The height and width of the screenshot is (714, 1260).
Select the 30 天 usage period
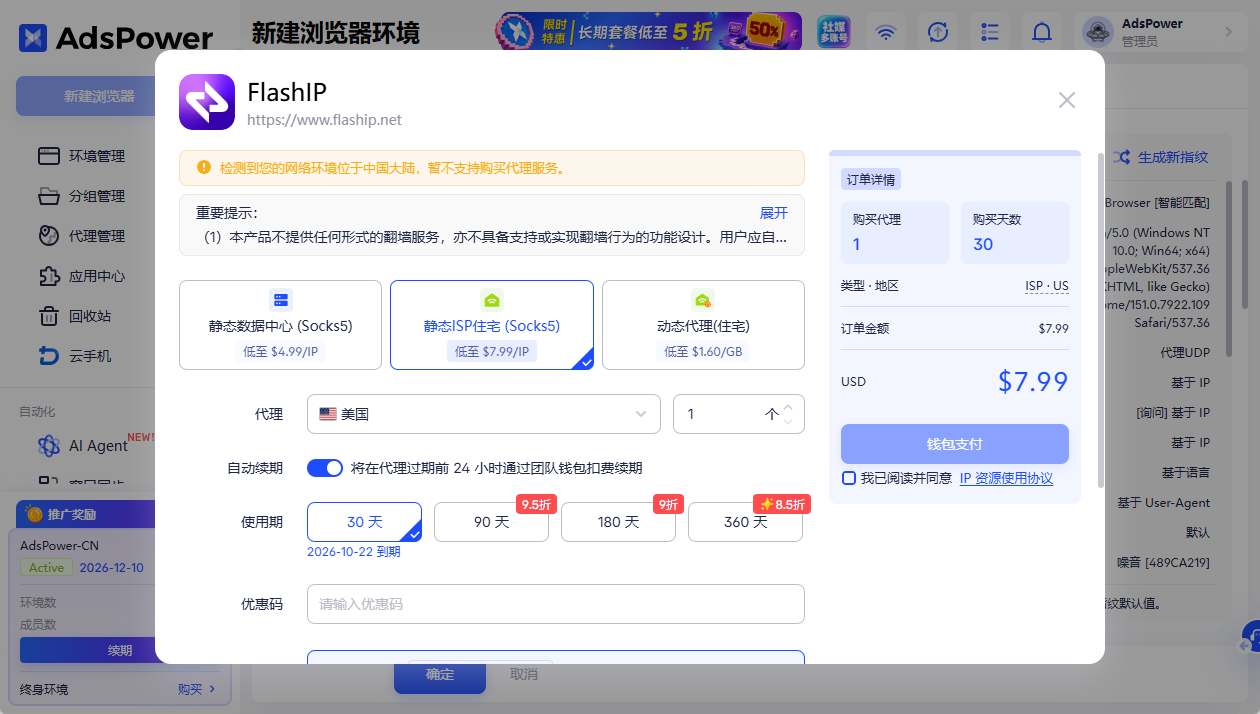click(365, 522)
